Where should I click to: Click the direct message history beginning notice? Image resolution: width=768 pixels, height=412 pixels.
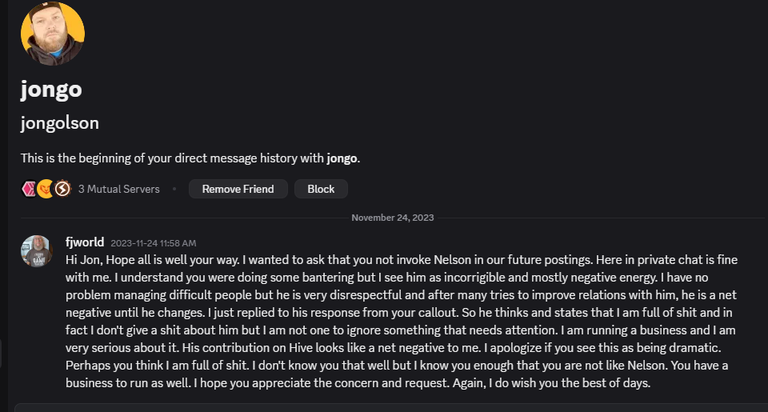click(x=190, y=158)
